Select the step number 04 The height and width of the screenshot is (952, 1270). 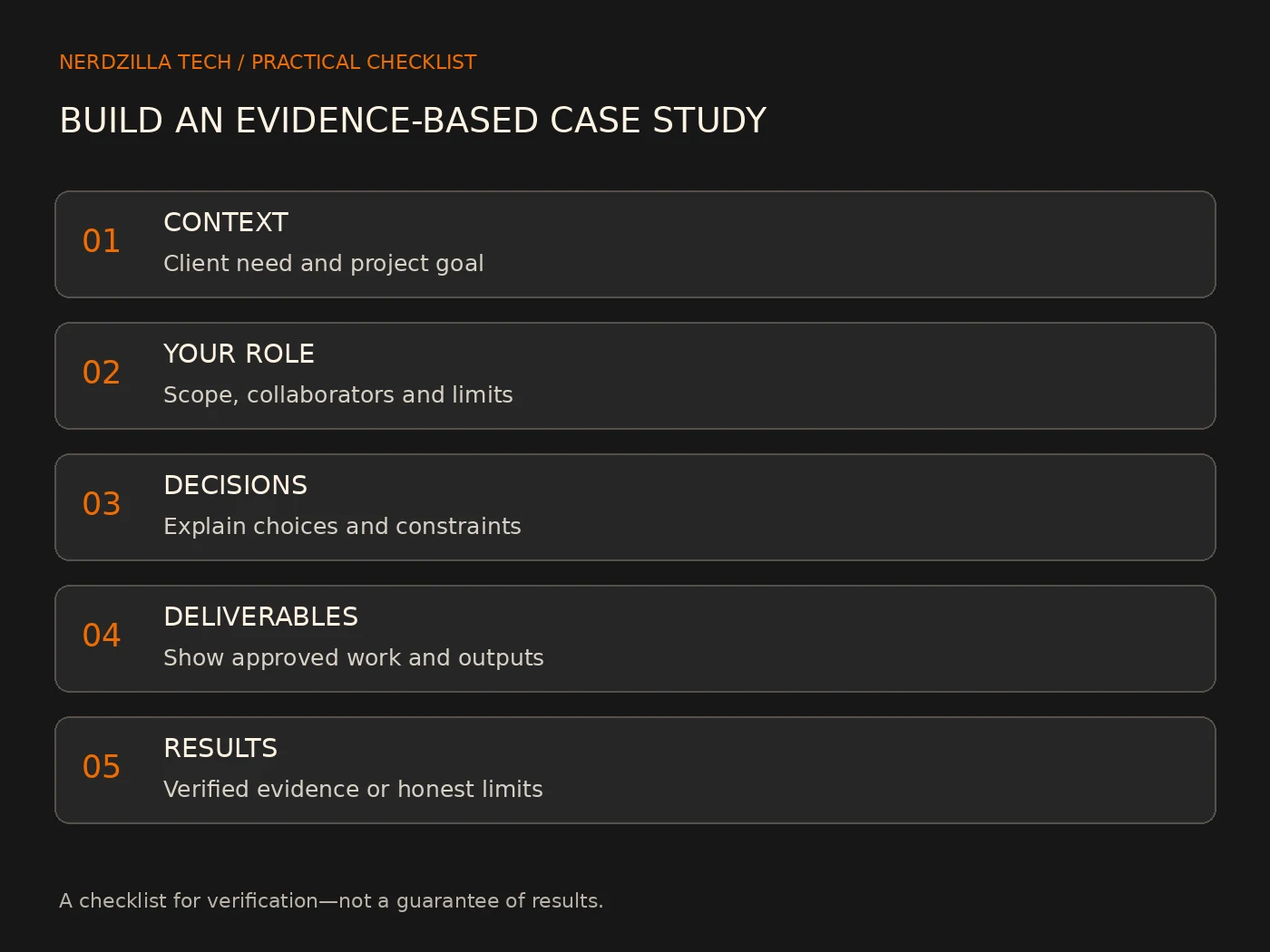[x=102, y=636]
